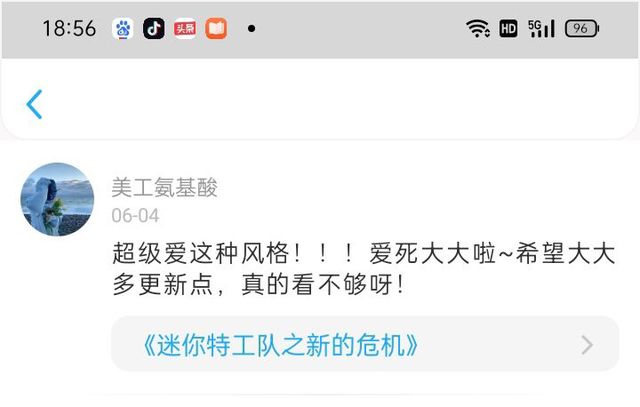
Task: Tap the battery level 96 indicator
Action: (x=582, y=29)
